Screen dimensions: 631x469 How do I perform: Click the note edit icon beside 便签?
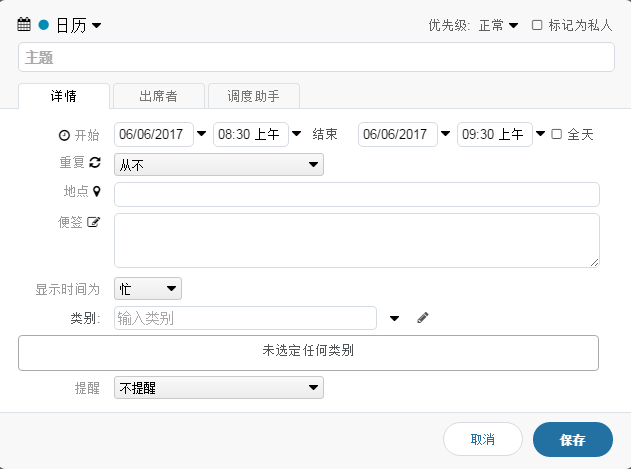coord(95,223)
